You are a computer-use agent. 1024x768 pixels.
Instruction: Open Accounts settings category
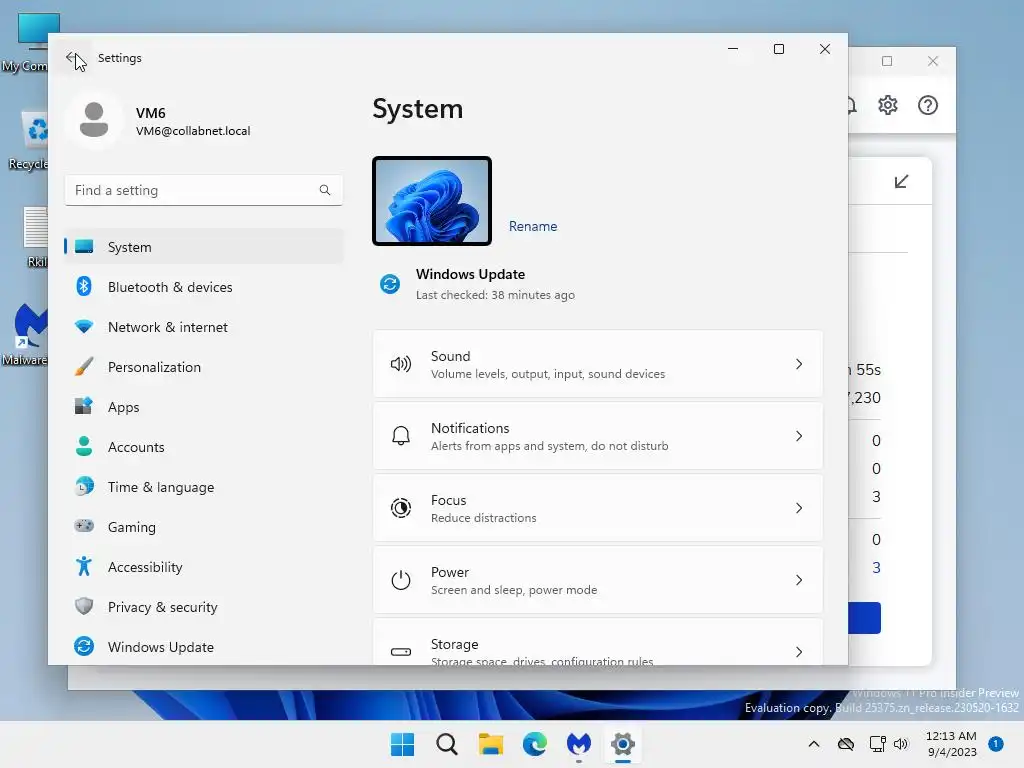click(204, 447)
